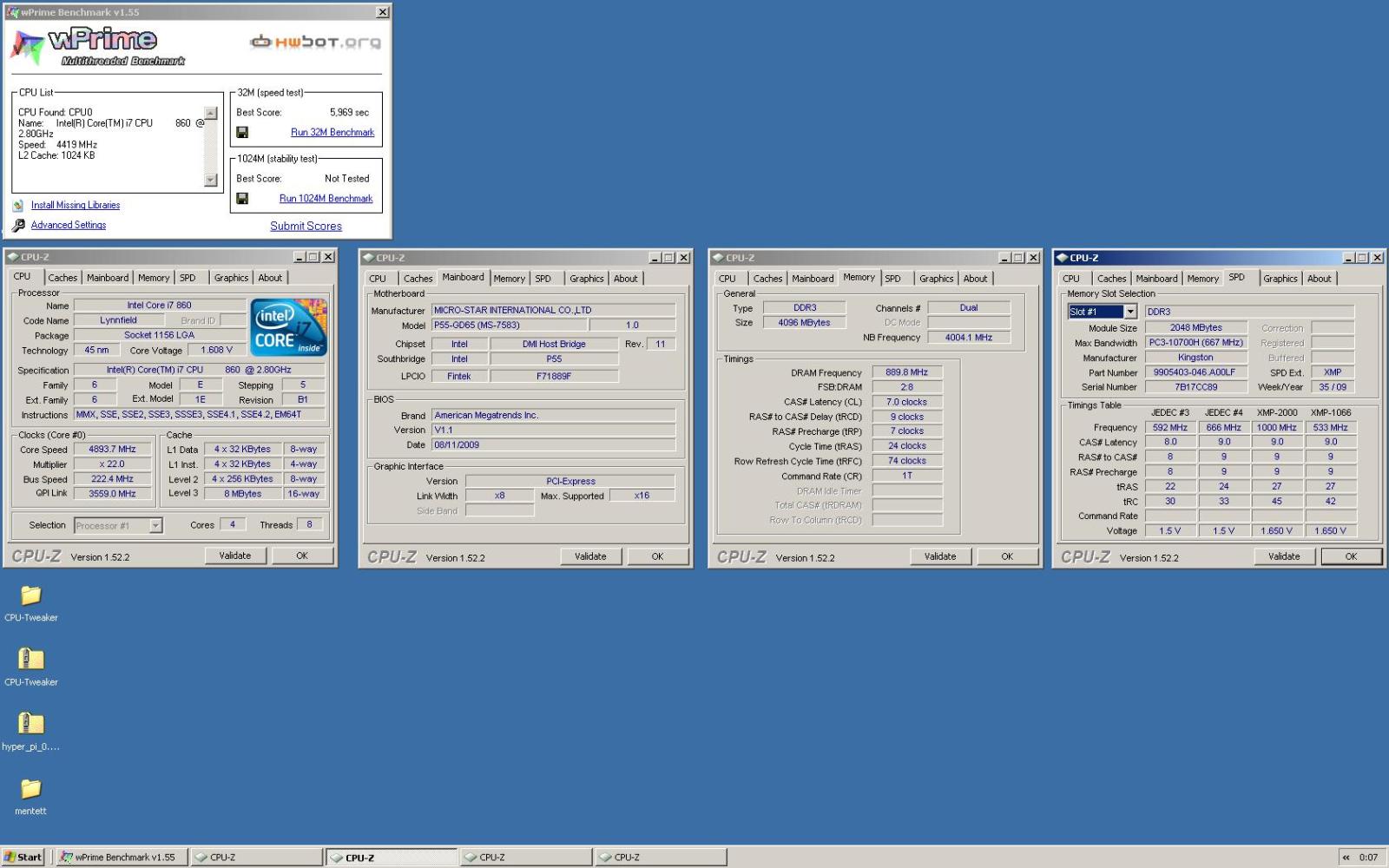Click OK in the CPU tab window

tap(302, 556)
